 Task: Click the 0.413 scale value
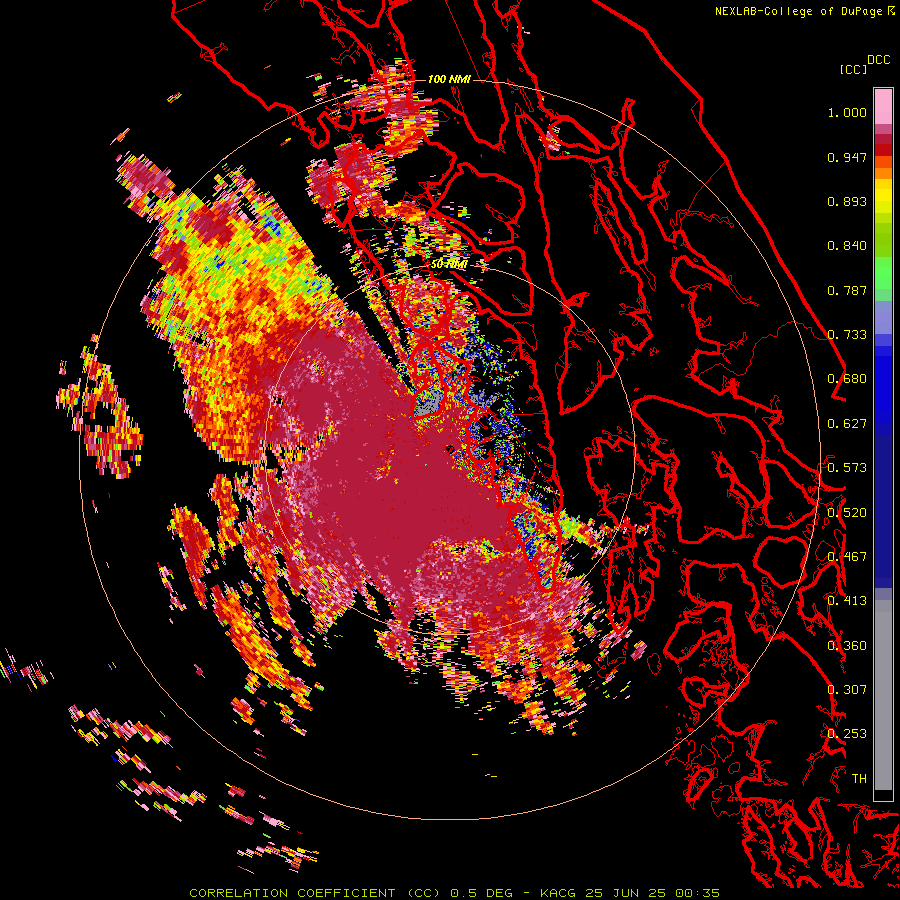coord(847,601)
